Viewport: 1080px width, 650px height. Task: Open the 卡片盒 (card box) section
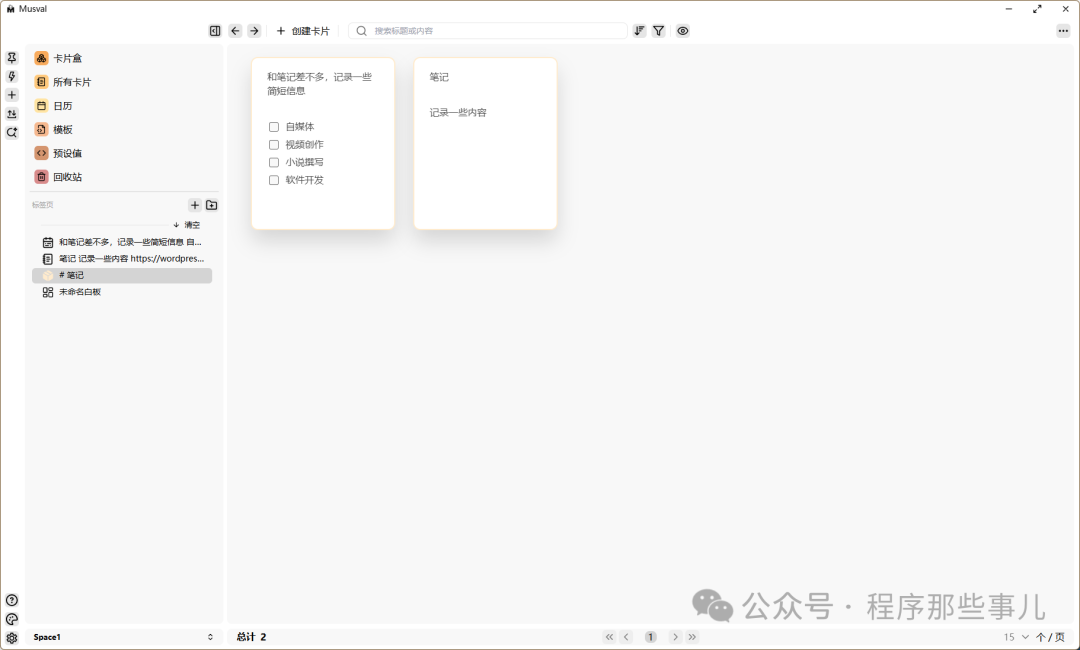[x=65, y=57]
